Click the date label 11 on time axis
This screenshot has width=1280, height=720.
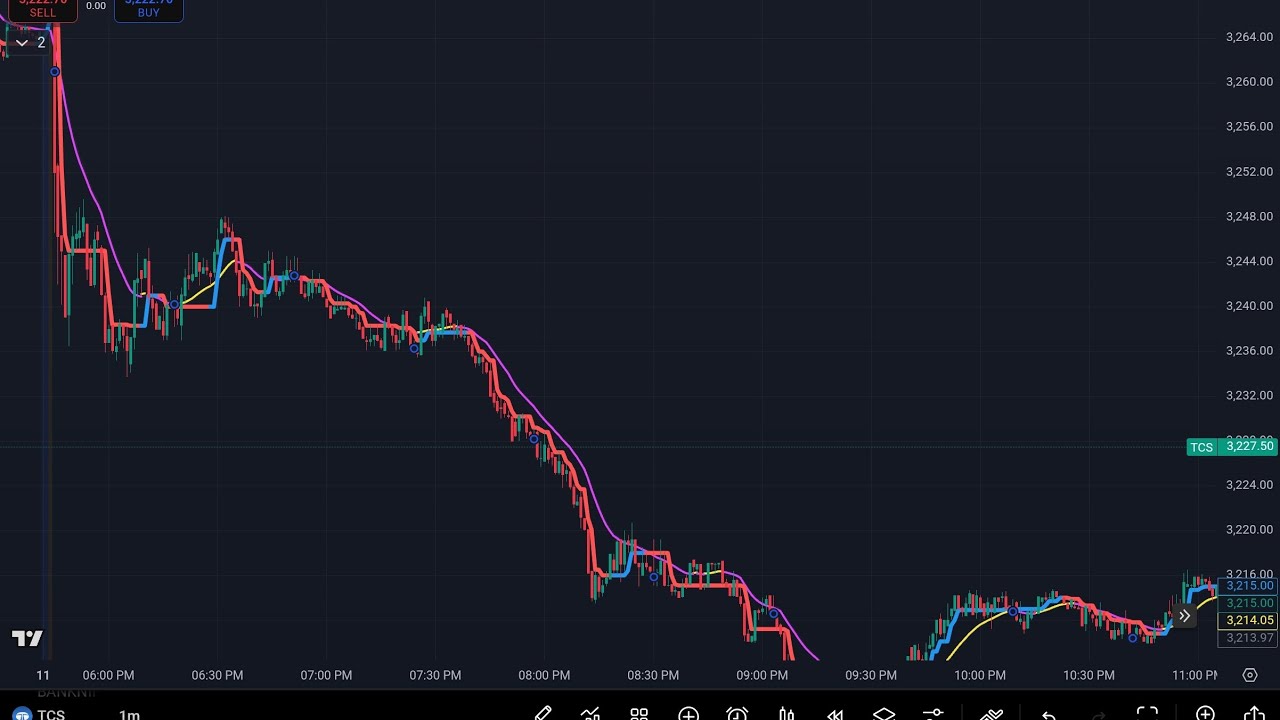(43, 675)
